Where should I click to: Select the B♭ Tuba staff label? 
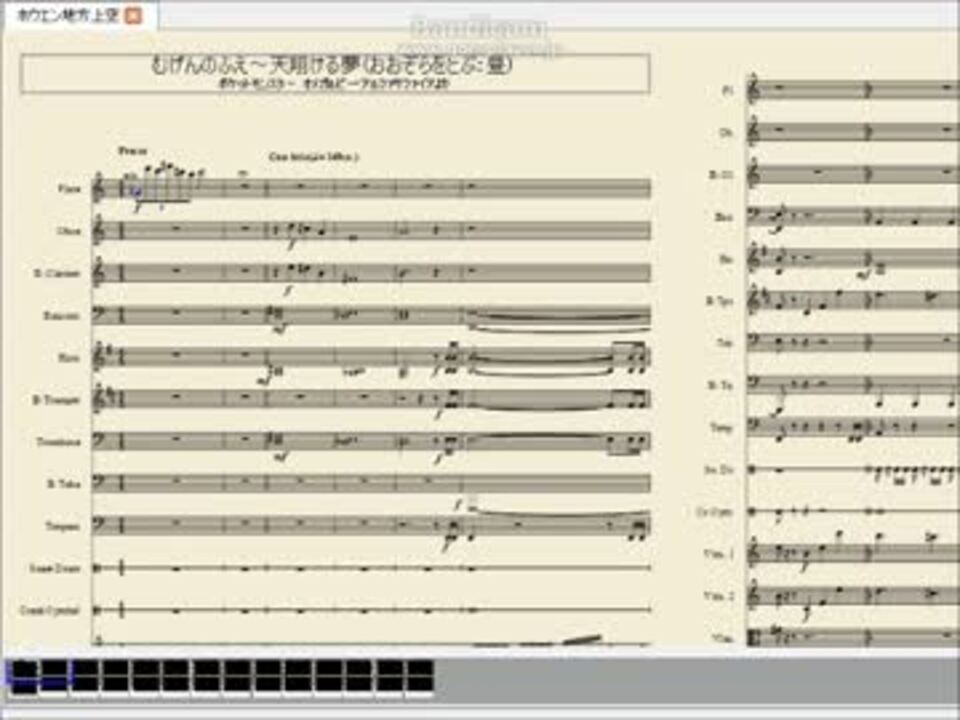[64, 484]
